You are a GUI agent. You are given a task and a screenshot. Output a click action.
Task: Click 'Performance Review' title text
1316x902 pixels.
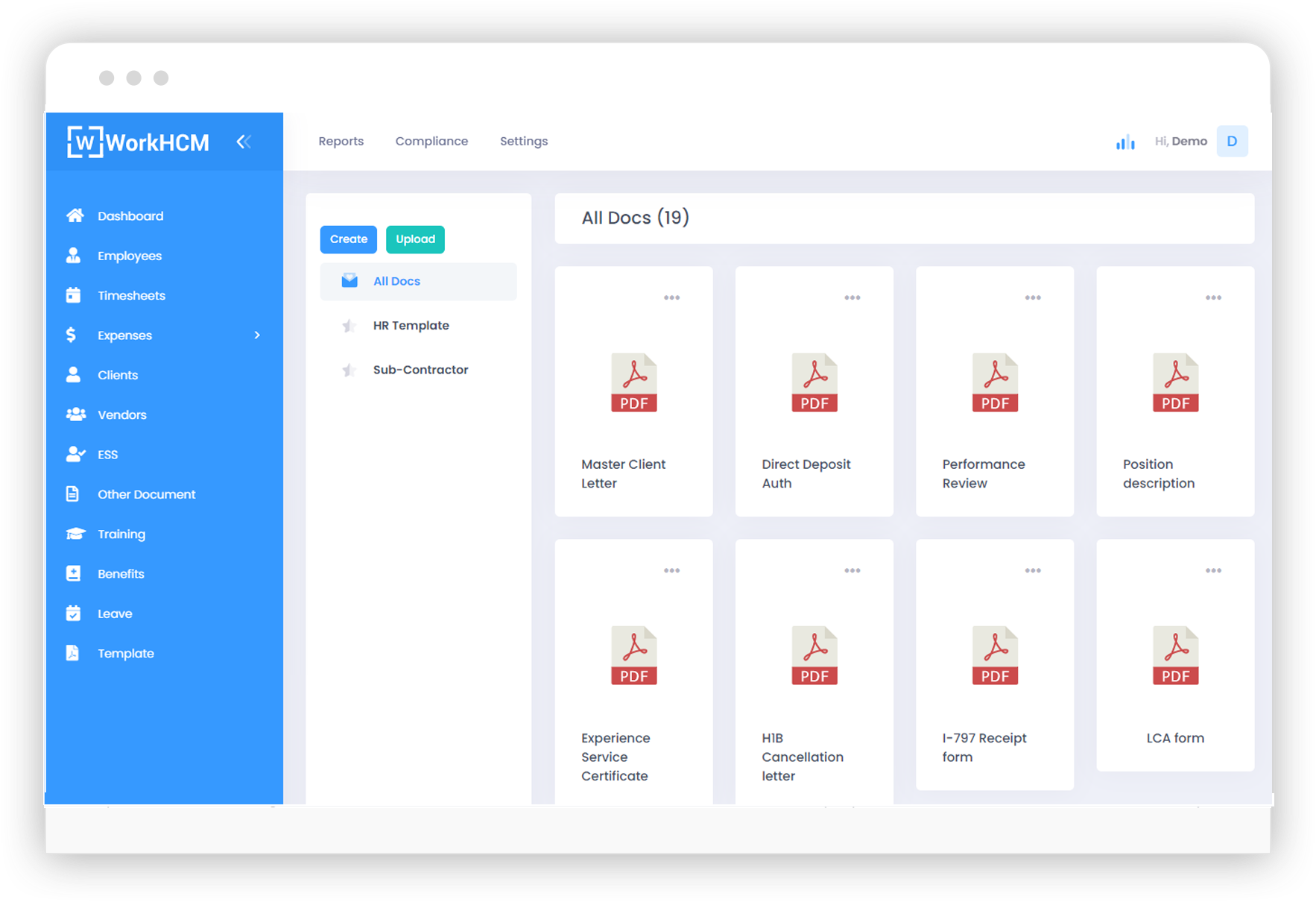click(983, 473)
